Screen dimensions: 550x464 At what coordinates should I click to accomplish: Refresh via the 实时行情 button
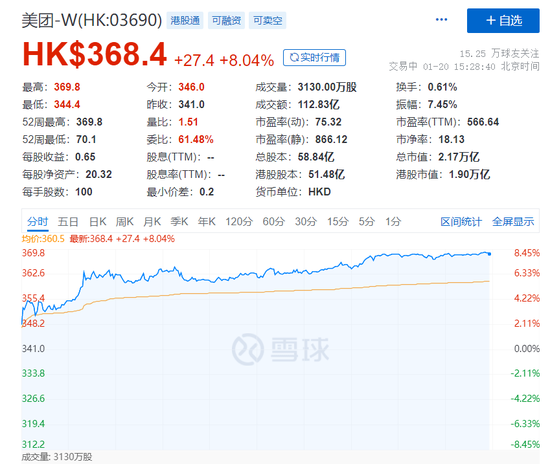point(314,58)
